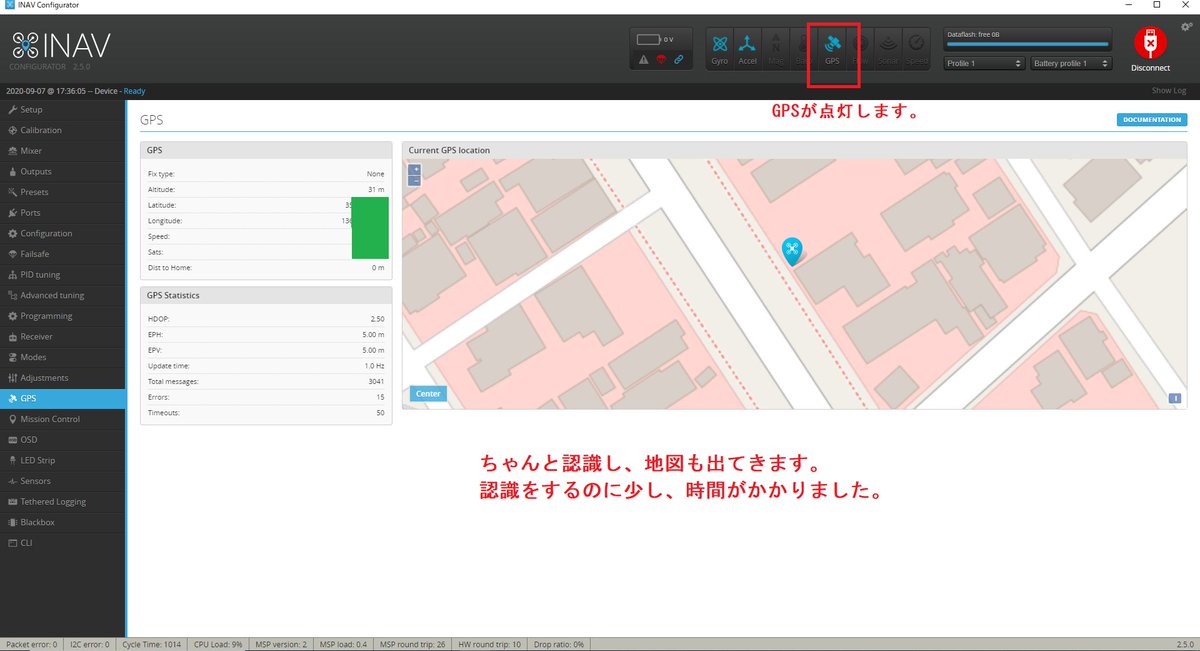Open the Battery profile 1 dropdown
Screen dimensions: 1200x651
[1070, 63]
